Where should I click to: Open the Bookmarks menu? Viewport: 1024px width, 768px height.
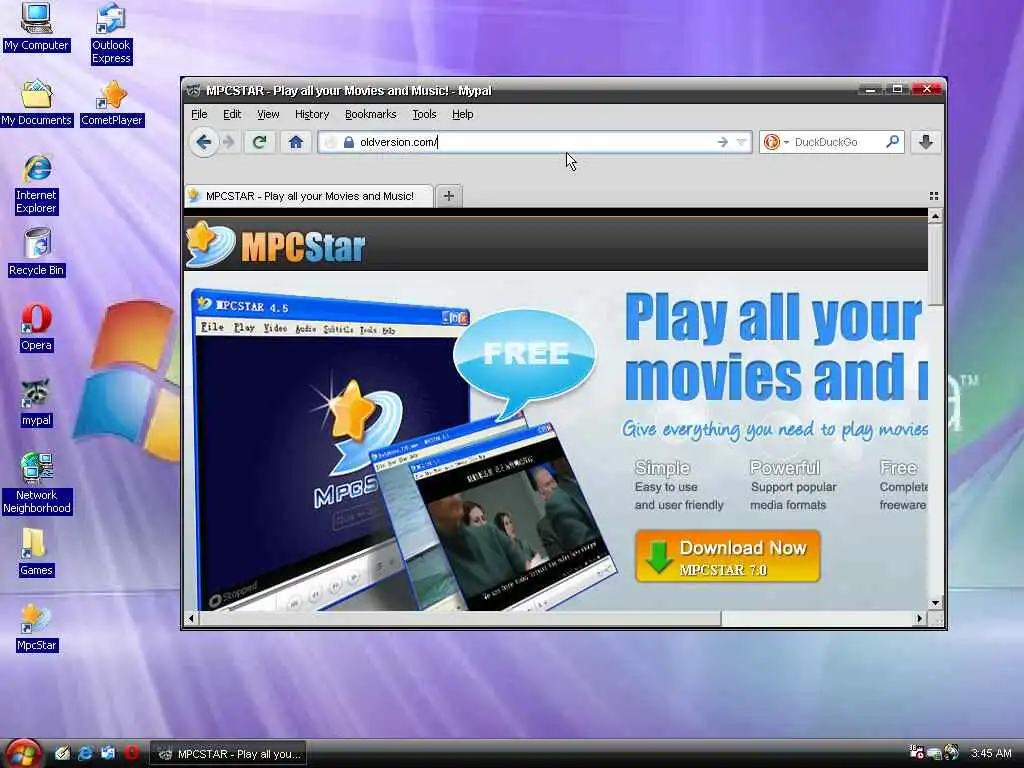point(370,114)
